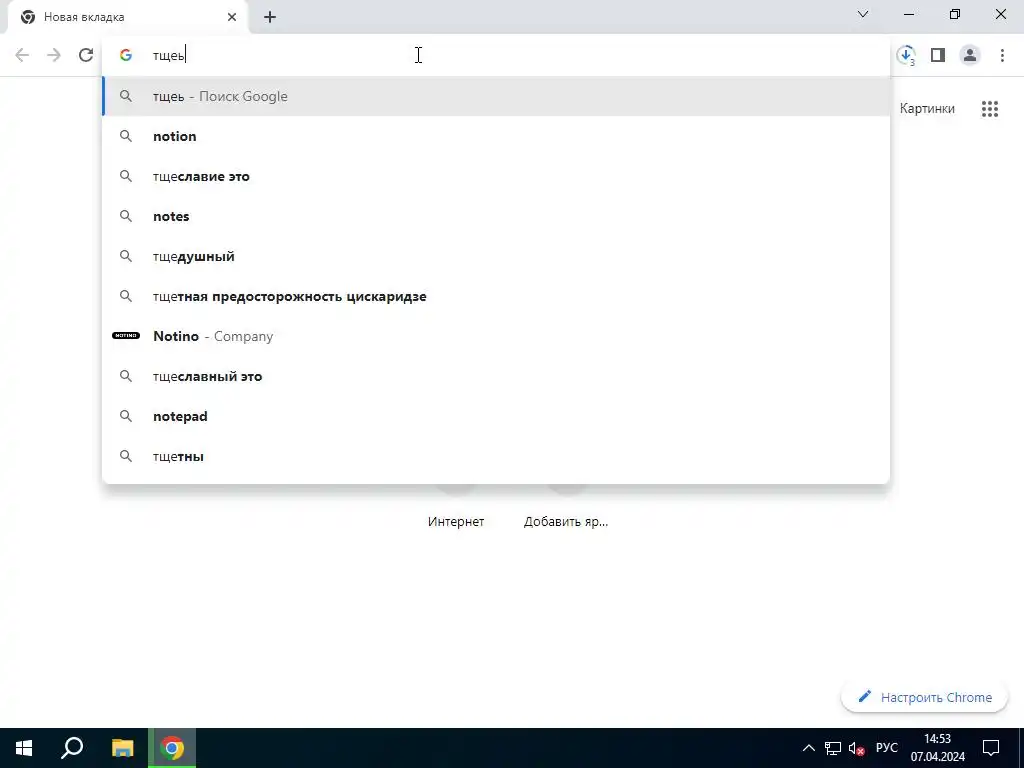Open the Google apps grid icon
1024x768 pixels.
point(989,109)
